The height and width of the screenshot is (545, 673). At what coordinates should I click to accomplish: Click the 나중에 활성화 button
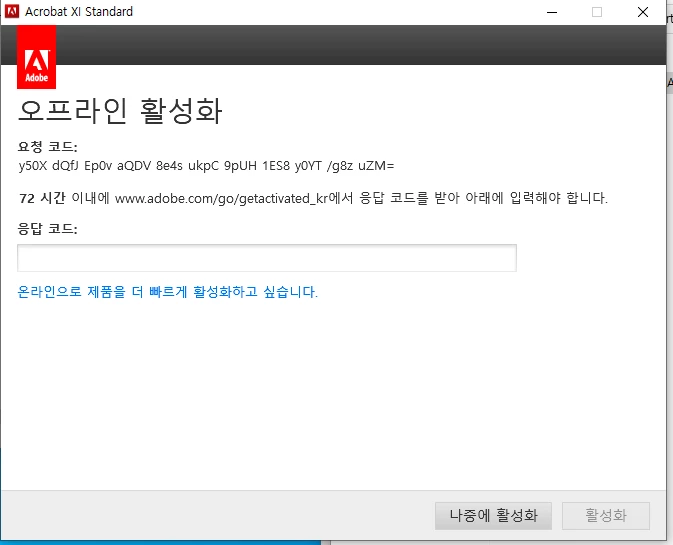tap(493, 515)
